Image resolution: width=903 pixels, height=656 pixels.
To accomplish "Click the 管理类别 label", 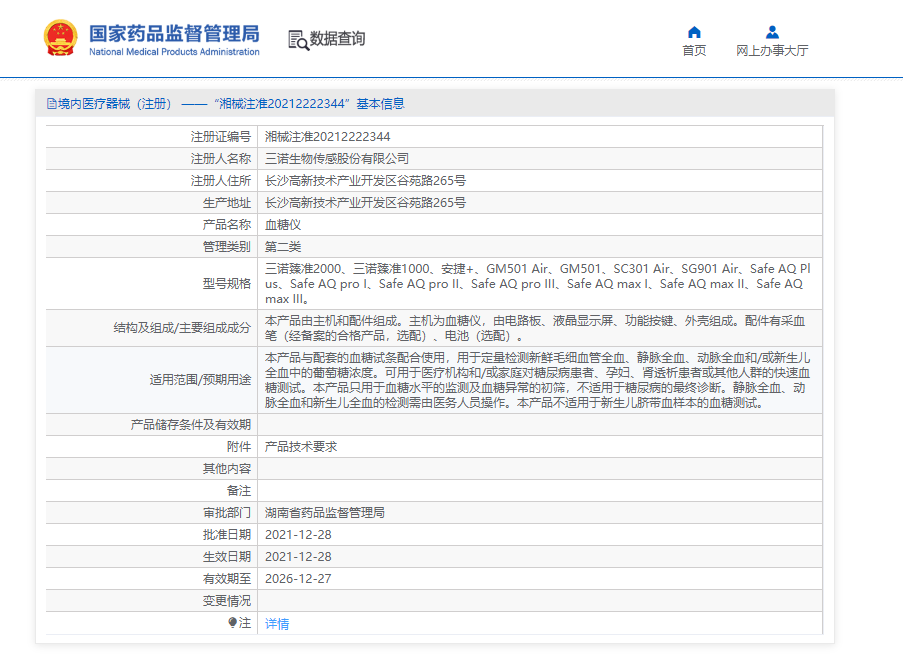I will click(x=227, y=247).
